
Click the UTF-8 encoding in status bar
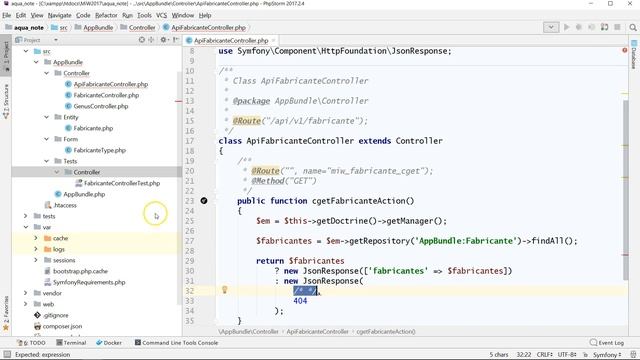click(x=567, y=354)
